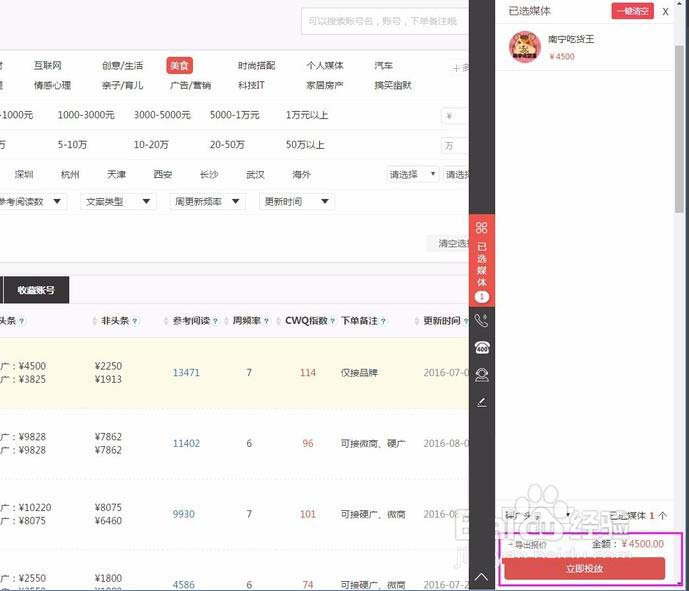
Task: Click the phone callback icon in sidebar
Action: [x=482, y=321]
